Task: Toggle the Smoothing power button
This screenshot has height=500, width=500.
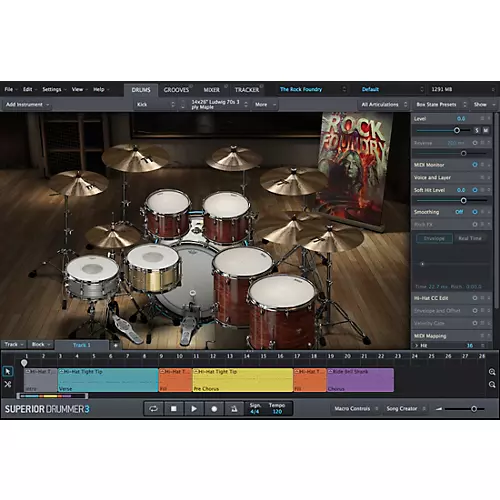Action: (x=475, y=212)
